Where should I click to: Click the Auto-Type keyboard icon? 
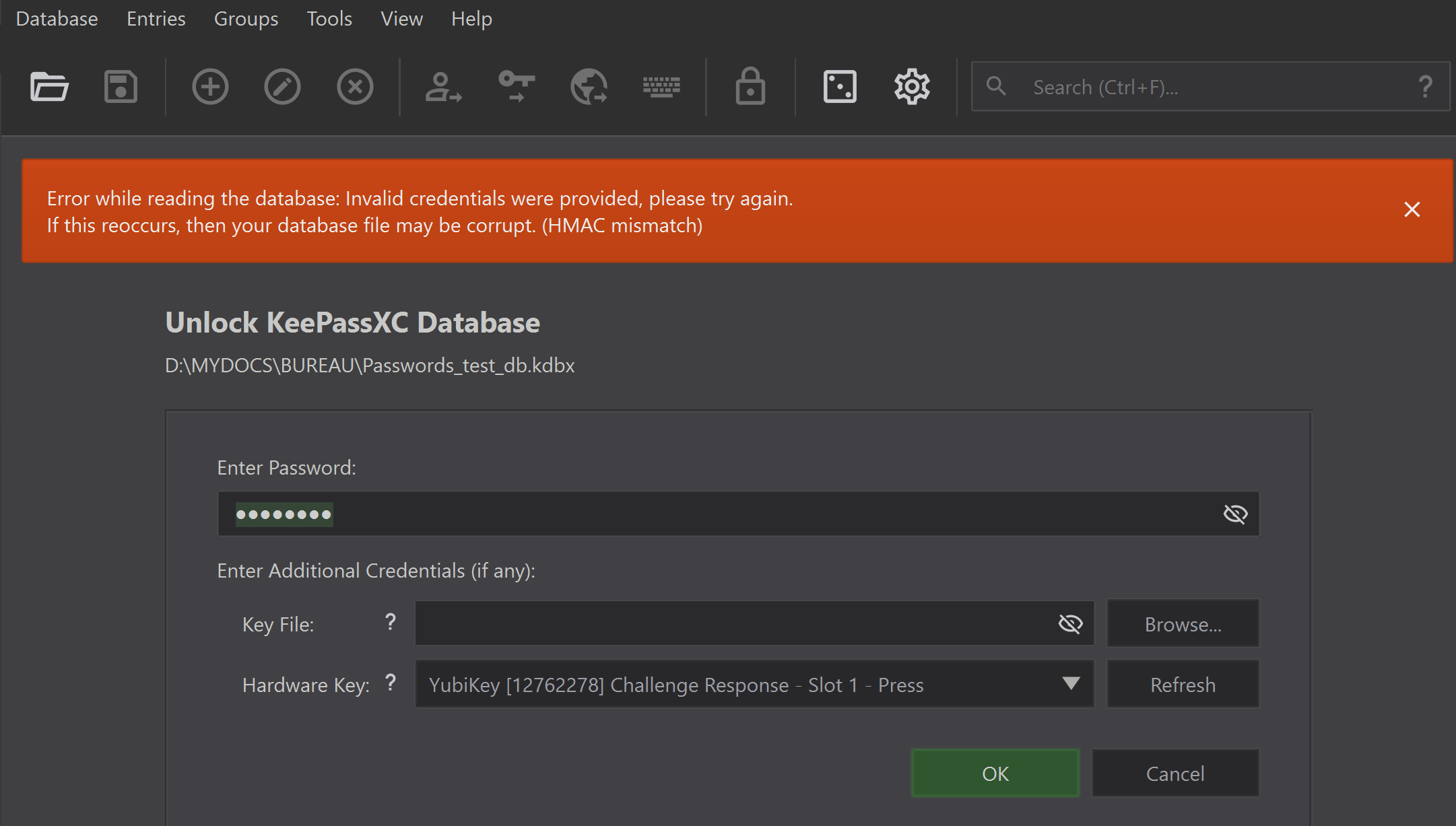(x=661, y=87)
